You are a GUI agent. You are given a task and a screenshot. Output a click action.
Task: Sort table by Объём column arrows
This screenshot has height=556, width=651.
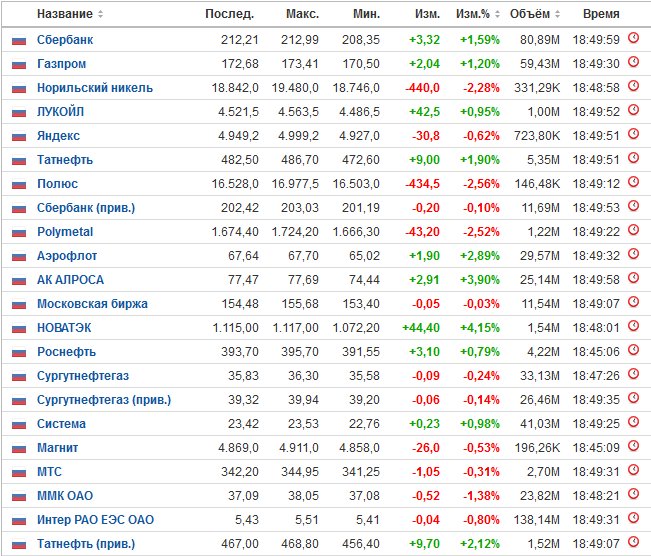point(557,14)
